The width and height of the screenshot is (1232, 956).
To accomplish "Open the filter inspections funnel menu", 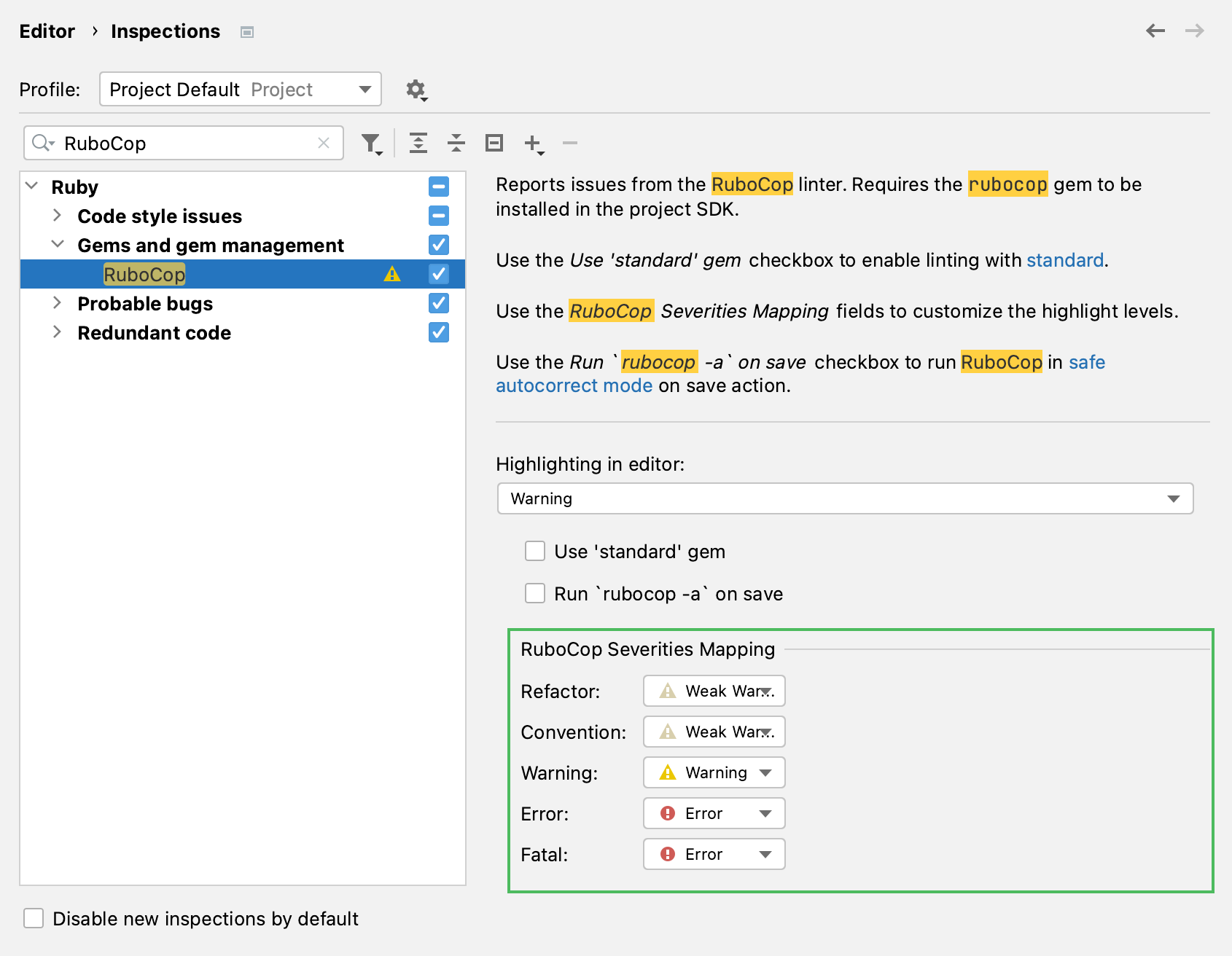I will tap(372, 144).
